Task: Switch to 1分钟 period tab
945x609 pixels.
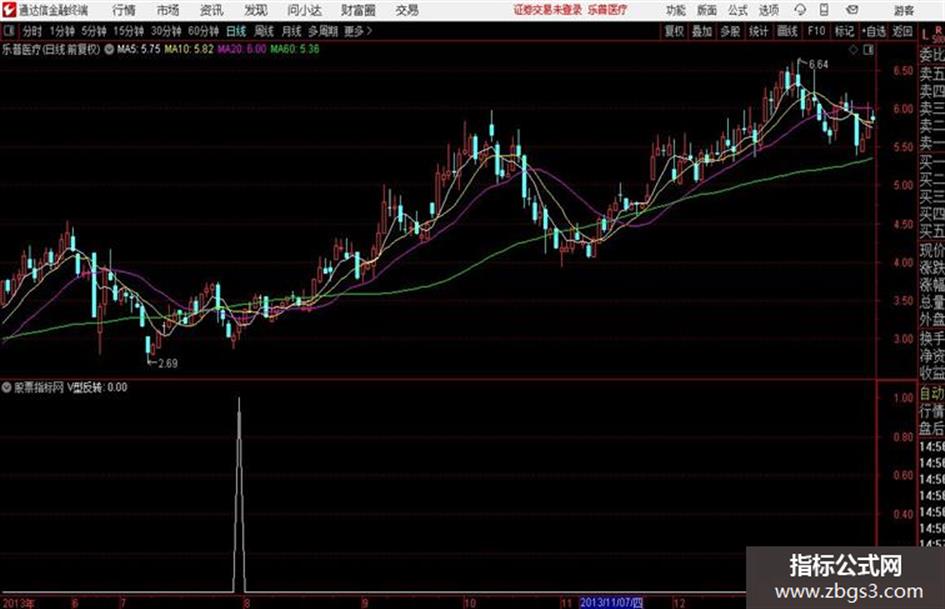Action: [x=62, y=31]
